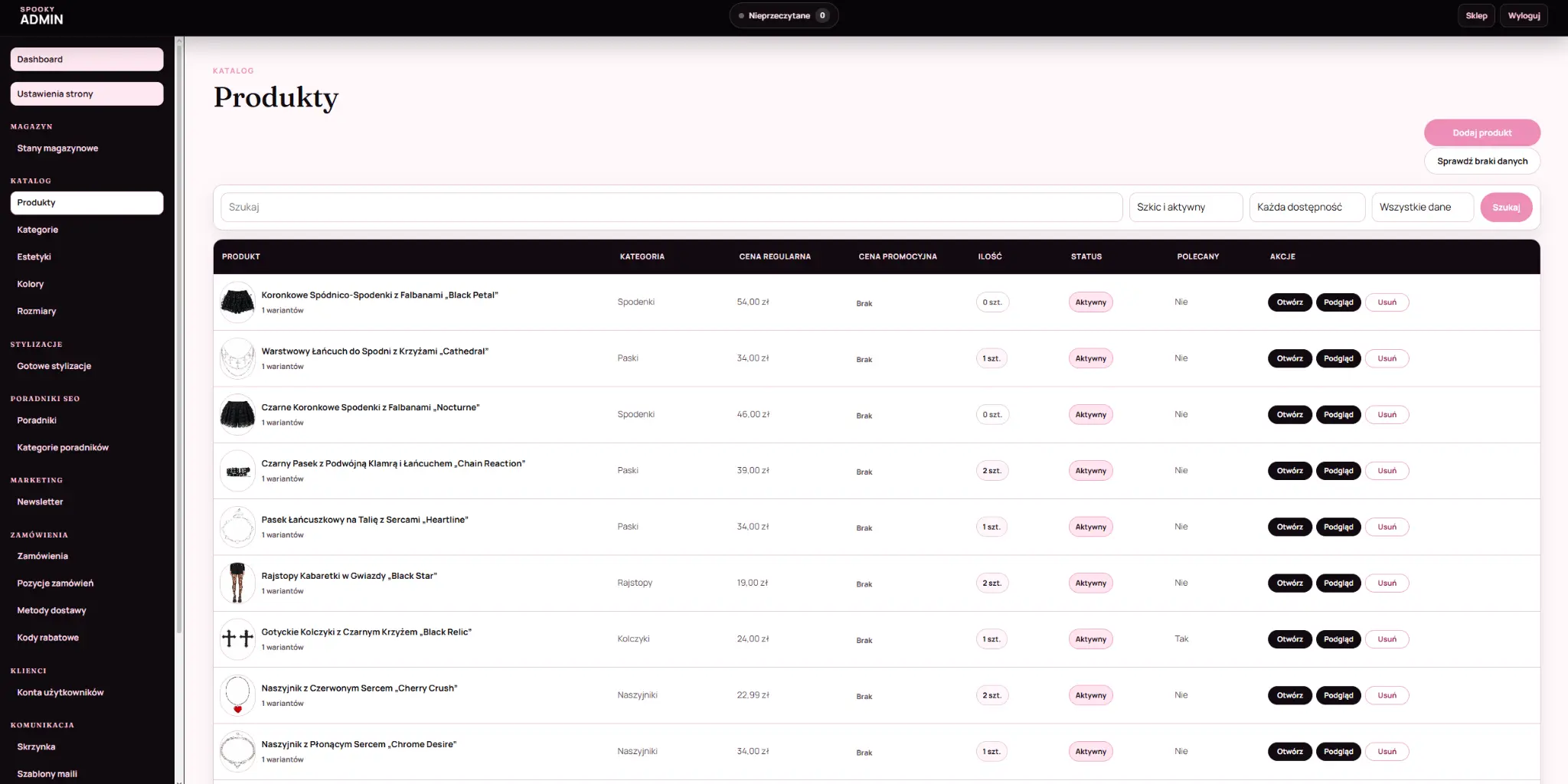
Task: Click the Spooky Admin logo
Action: click(41, 16)
